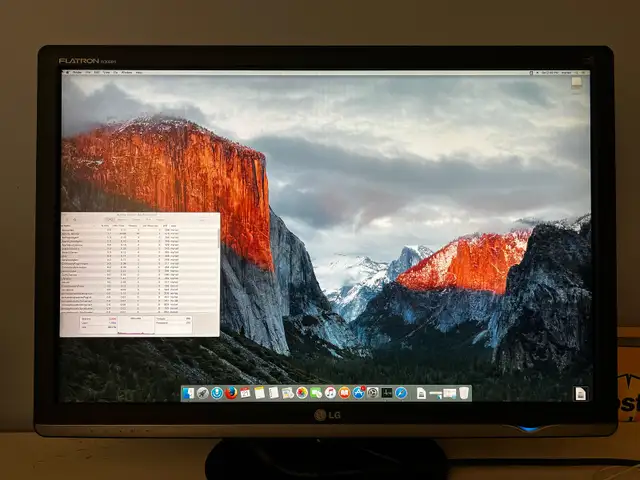The image size is (640, 480).
Task: Open the Window menu
Action: coord(127,73)
